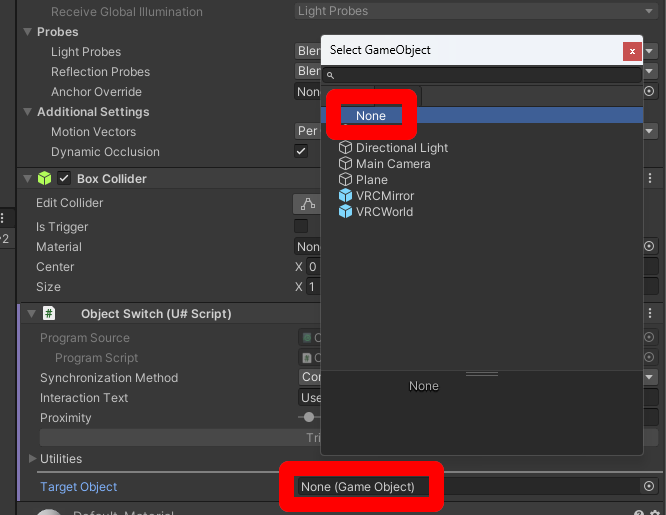Viewport: 666px width, 515px height.
Task: Select the VRCWorld prefab entry
Action: [x=384, y=212]
